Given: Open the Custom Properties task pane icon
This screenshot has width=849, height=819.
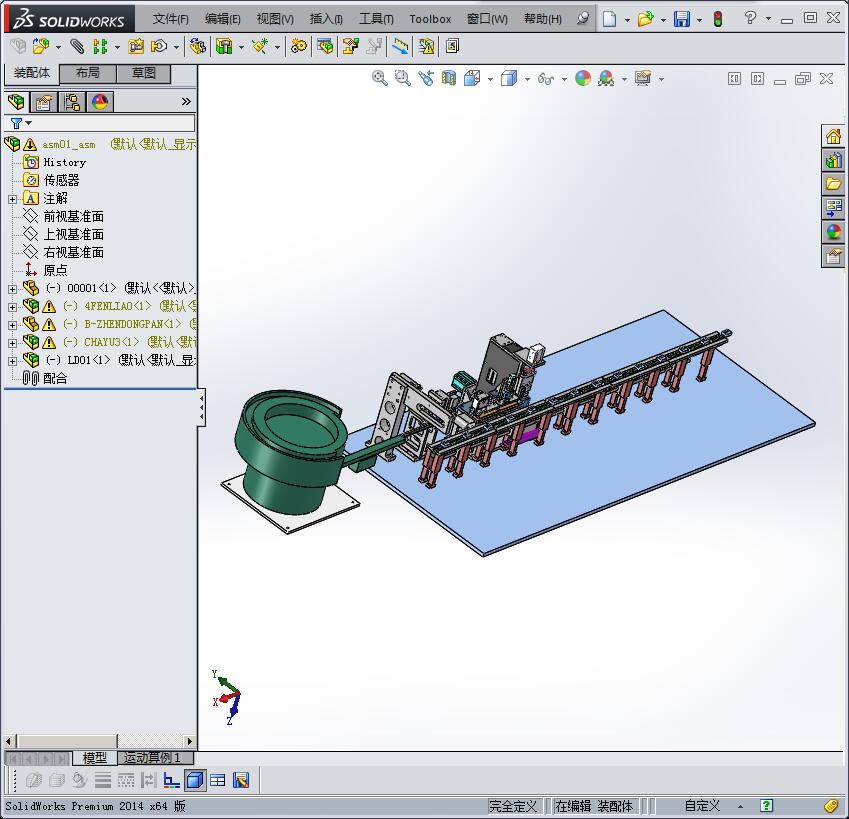Looking at the screenshot, I should point(833,255).
